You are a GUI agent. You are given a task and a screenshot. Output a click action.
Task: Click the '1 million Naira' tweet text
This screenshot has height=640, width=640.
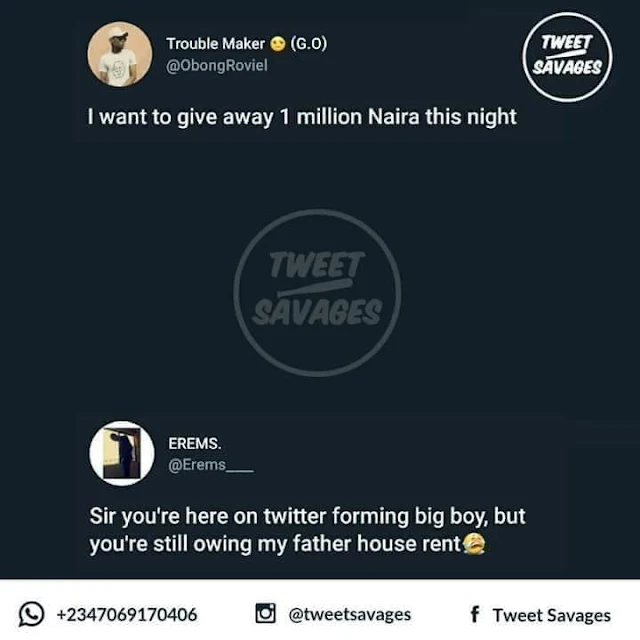pyautogui.click(x=350, y=117)
